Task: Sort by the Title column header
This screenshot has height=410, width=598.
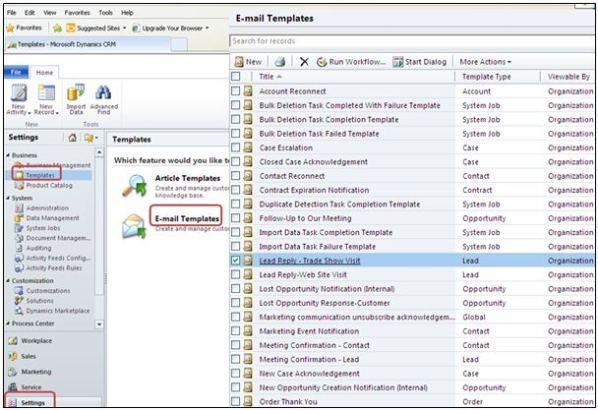Action: (270, 77)
